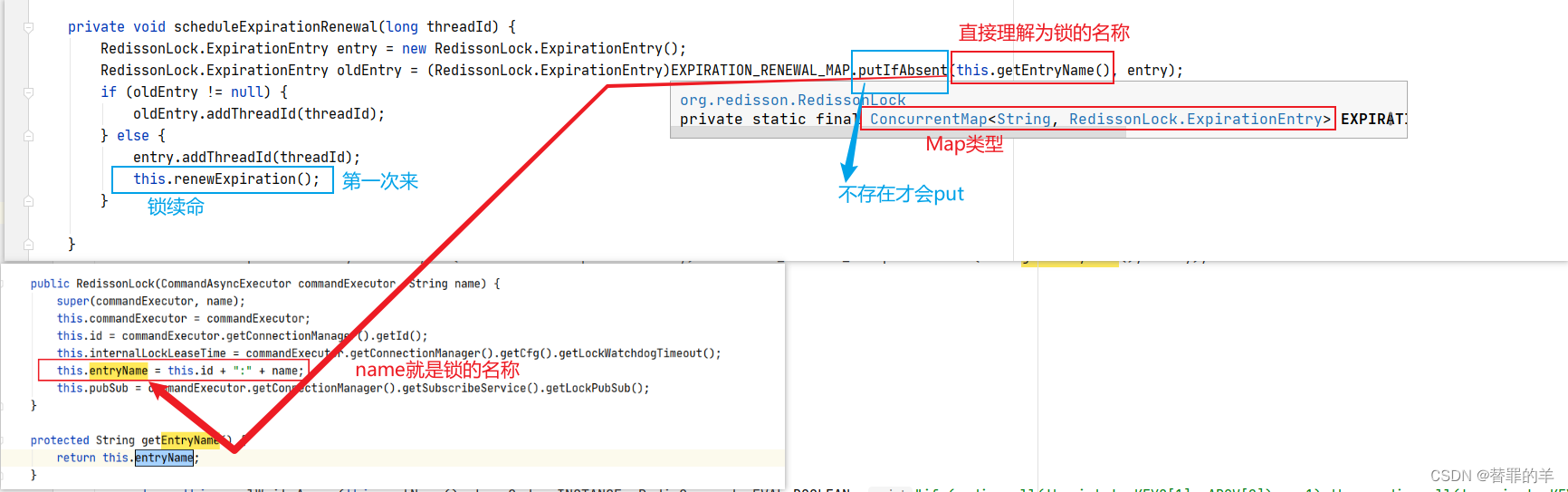Screen dimensions: 1568x492
Task: Click the oldEntry.addThreadId(threadId); statement
Action: point(259,114)
